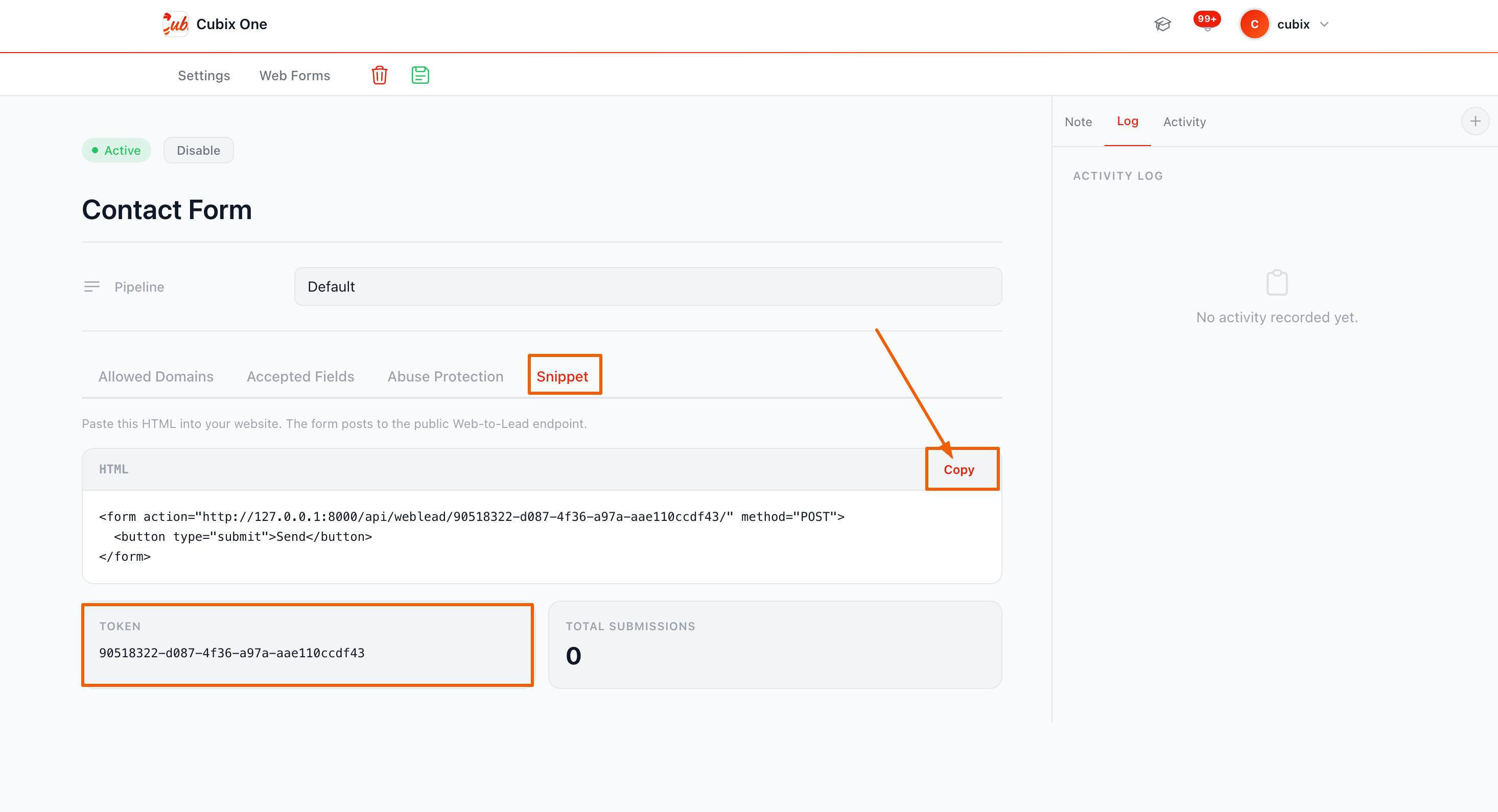The height and width of the screenshot is (812, 1498).
Task: Select the Snippet tab
Action: click(x=562, y=377)
